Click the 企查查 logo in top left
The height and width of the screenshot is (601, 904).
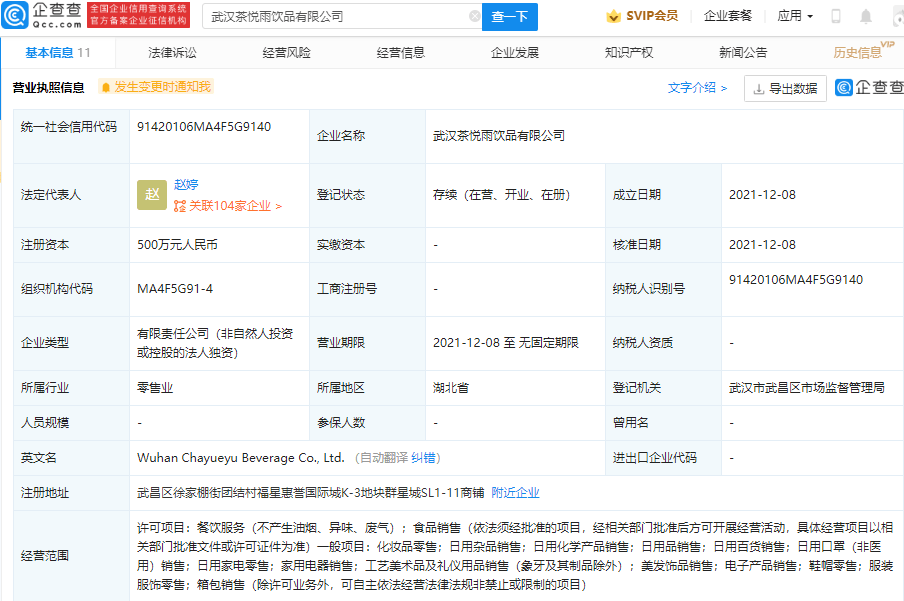pyautogui.click(x=41, y=16)
